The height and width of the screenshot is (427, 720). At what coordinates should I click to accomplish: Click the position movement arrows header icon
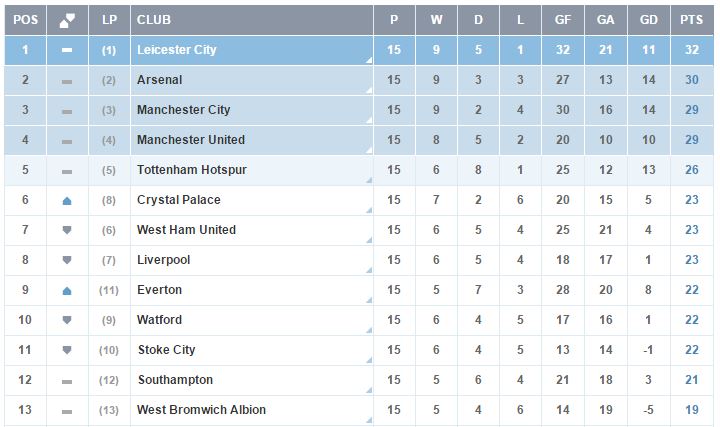point(67,20)
